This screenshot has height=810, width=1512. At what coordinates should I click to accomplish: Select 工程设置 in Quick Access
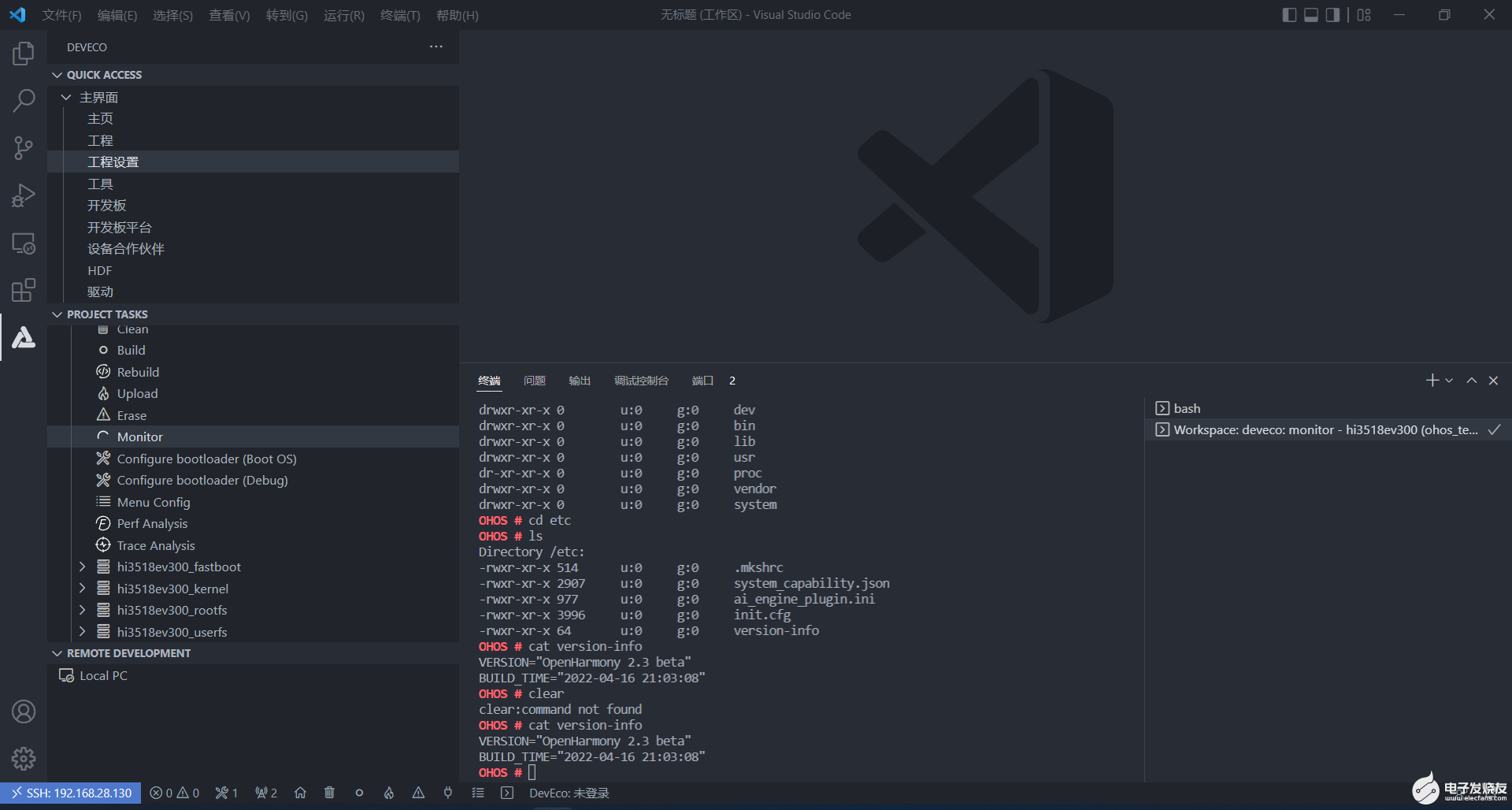click(253, 162)
